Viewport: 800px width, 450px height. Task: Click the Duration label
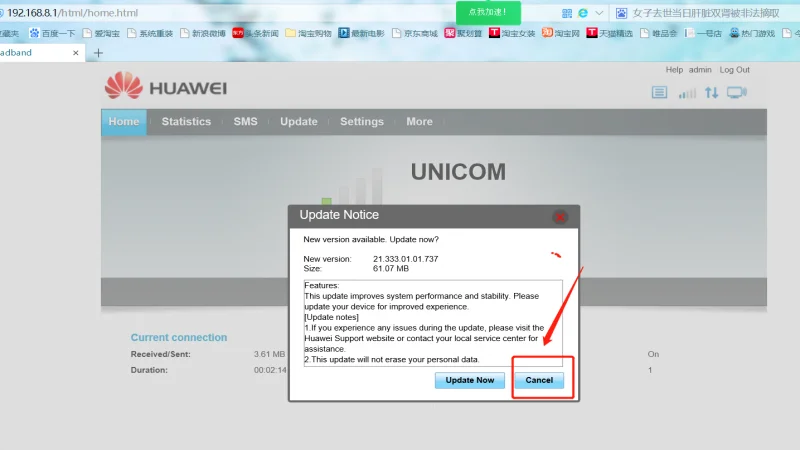149,370
